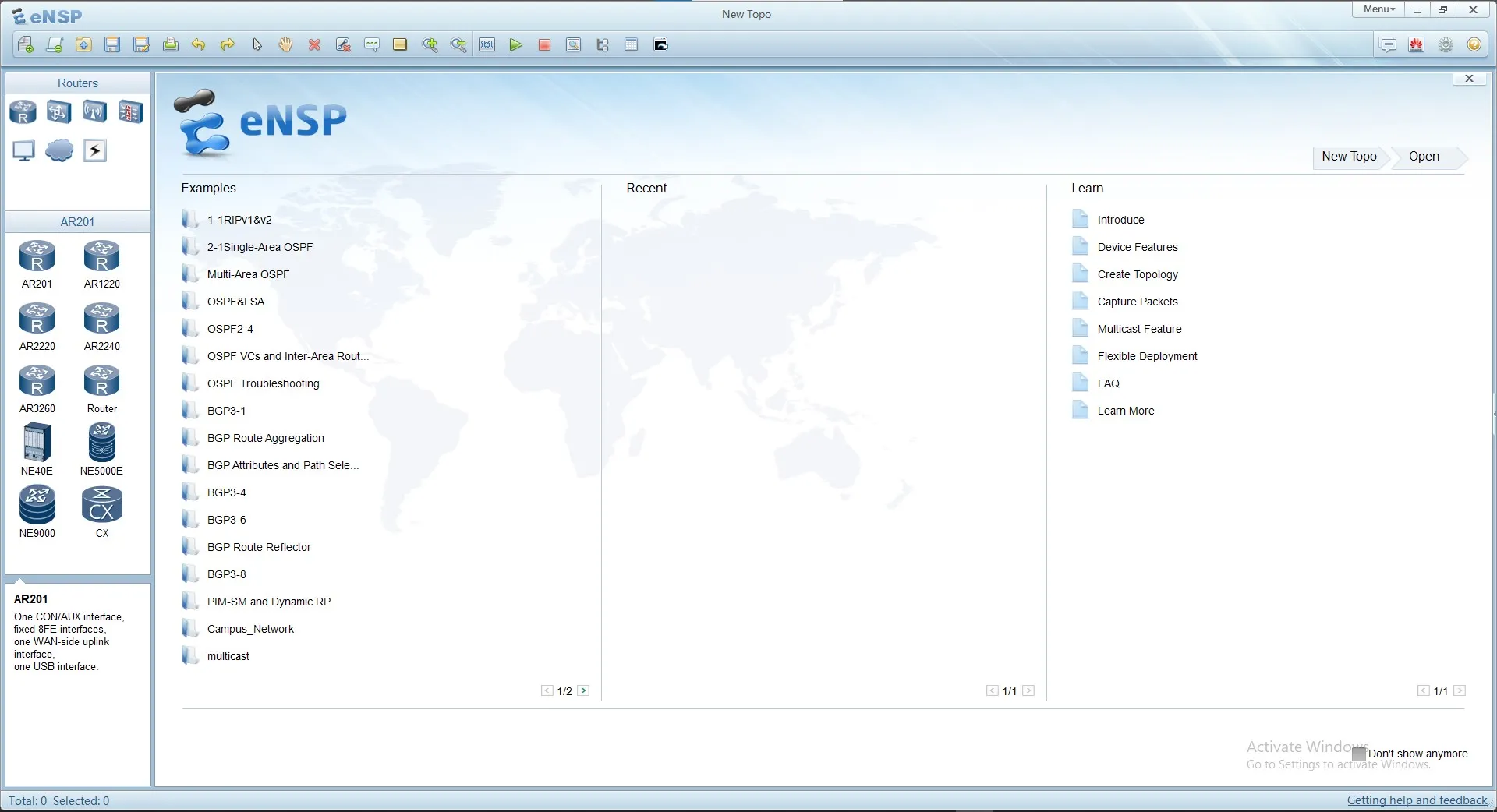
Task: Click the New Topo button
Action: (x=1349, y=157)
